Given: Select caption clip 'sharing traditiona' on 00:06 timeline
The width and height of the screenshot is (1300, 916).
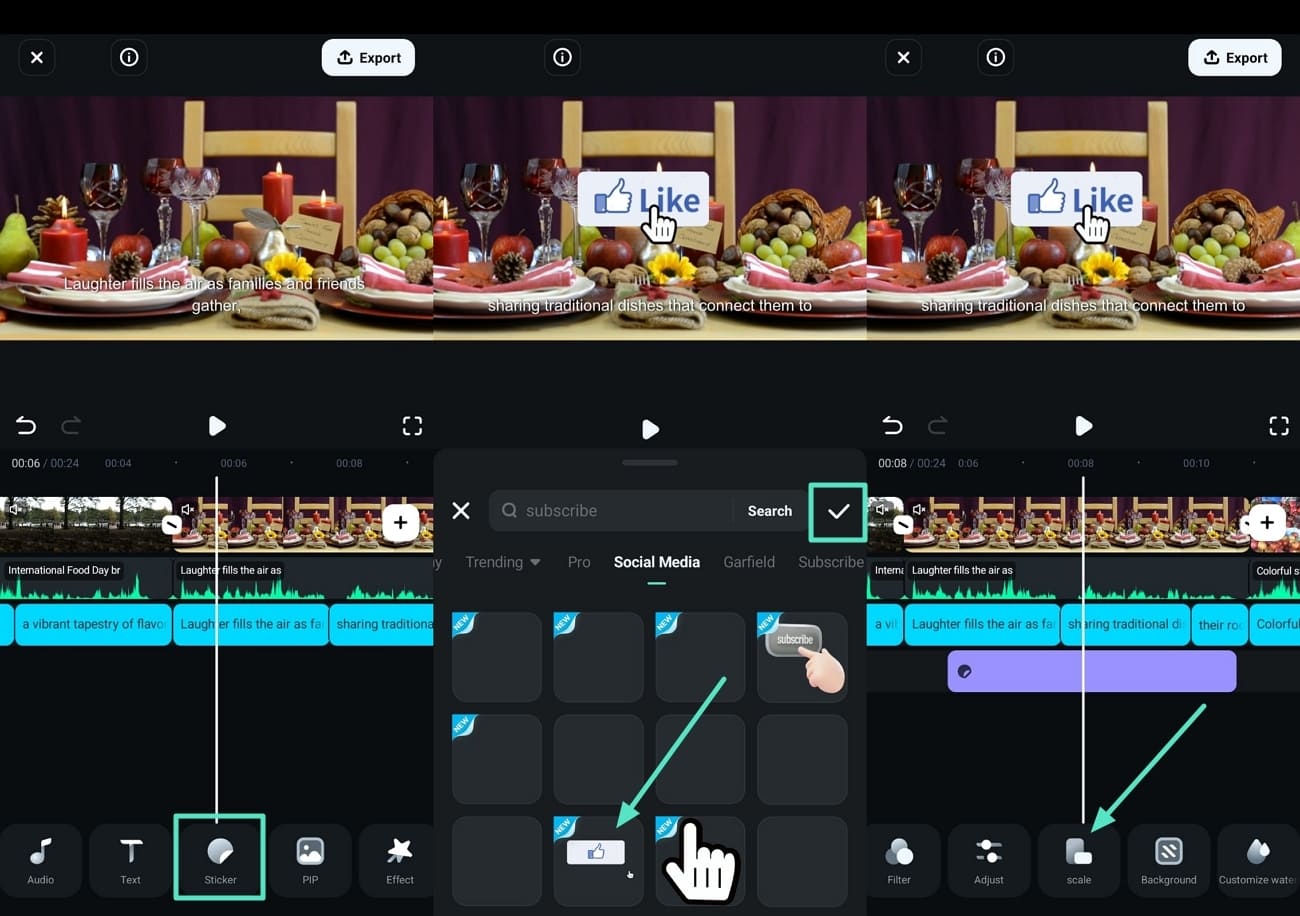Looking at the screenshot, I should 382,624.
